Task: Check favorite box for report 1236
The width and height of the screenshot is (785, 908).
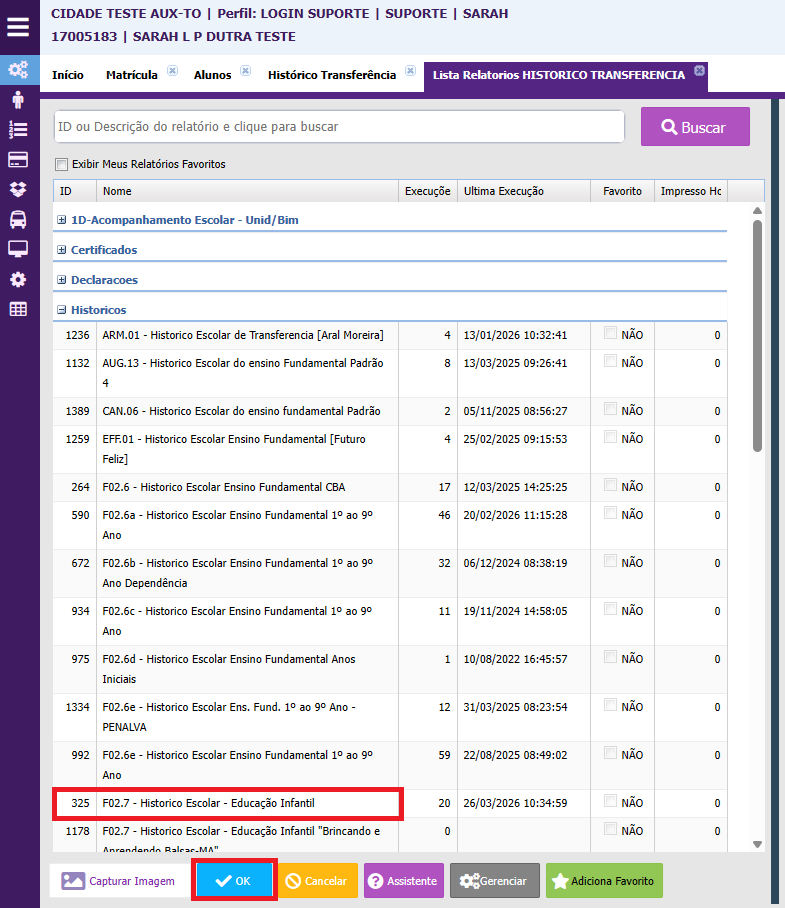Action: 610,334
